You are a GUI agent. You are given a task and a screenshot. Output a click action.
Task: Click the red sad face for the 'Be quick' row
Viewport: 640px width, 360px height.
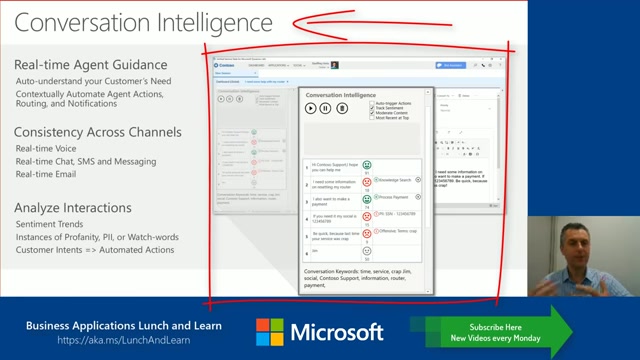[367, 233]
